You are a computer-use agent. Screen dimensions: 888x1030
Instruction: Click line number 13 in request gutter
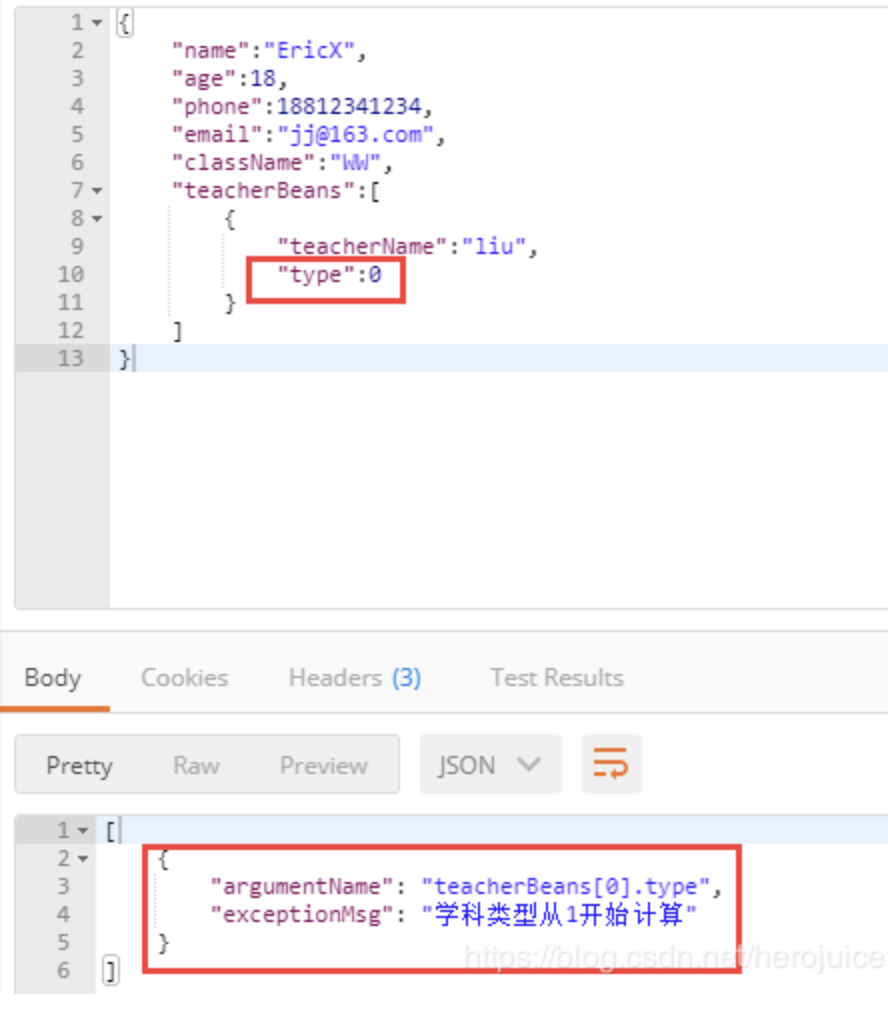click(x=71, y=359)
